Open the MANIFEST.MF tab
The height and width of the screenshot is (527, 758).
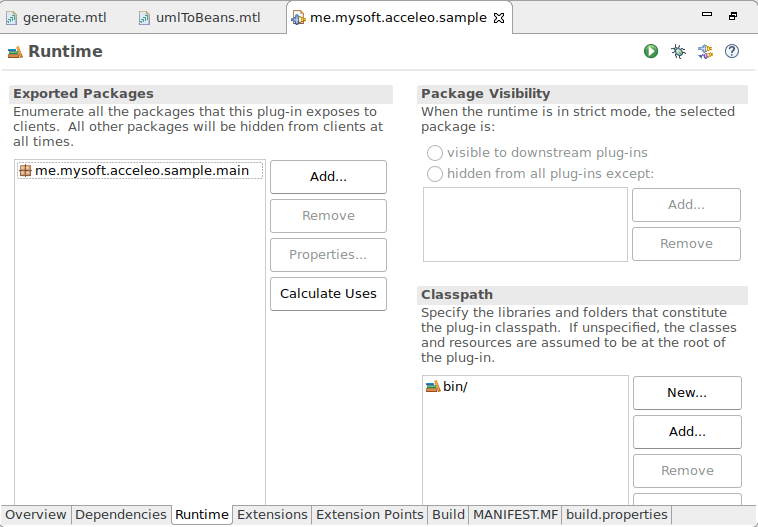515,514
